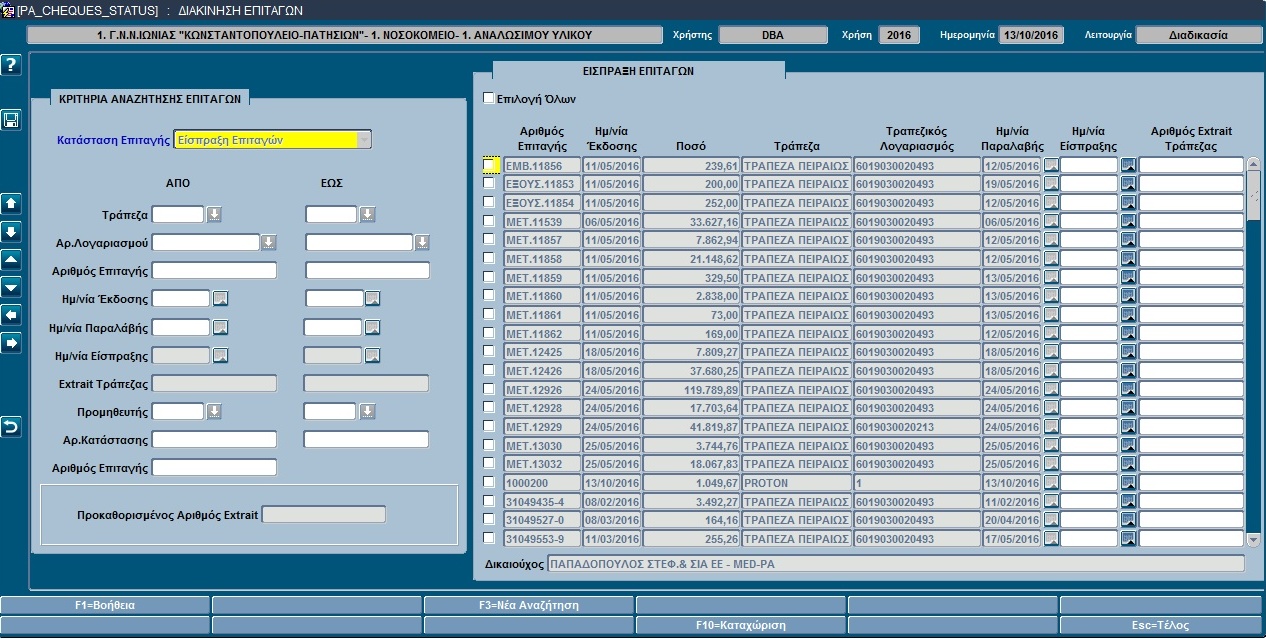The height and width of the screenshot is (639, 1266).
Task: Open Είσπραξης calendar icon in row ΜΕΤ.11860
Action: (1128, 296)
